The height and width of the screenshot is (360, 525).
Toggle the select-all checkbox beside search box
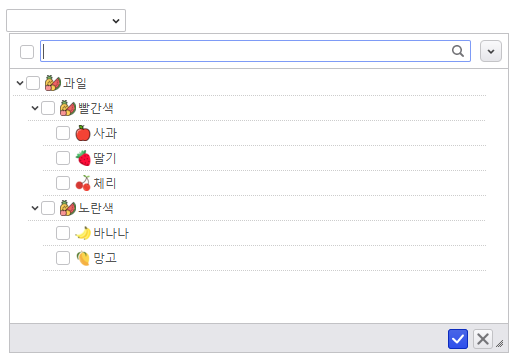(27, 52)
